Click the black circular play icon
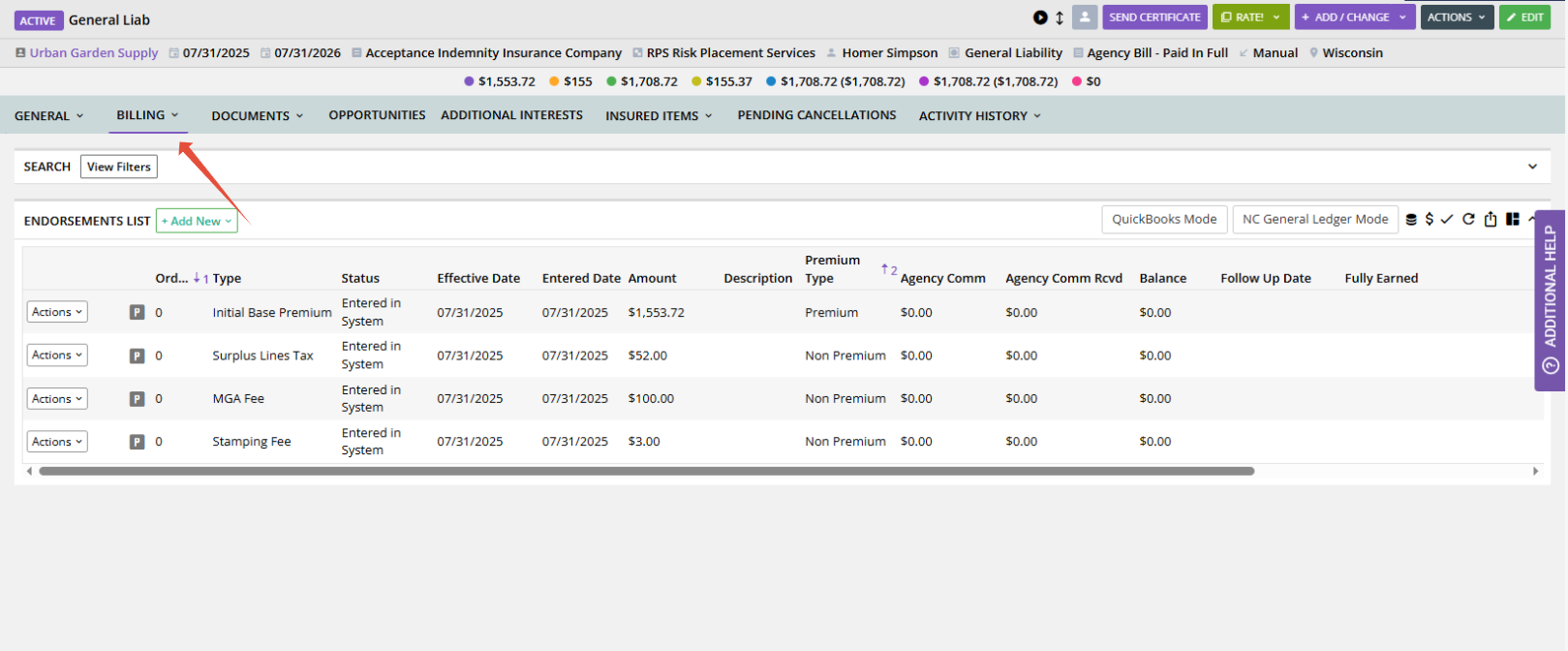The image size is (1568, 651). [1040, 17]
